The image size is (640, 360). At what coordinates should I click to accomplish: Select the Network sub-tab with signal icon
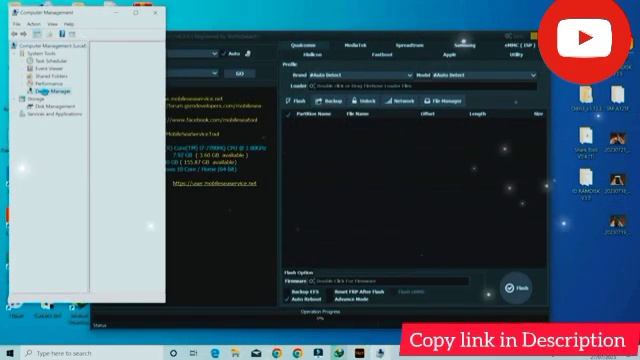click(400, 101)
